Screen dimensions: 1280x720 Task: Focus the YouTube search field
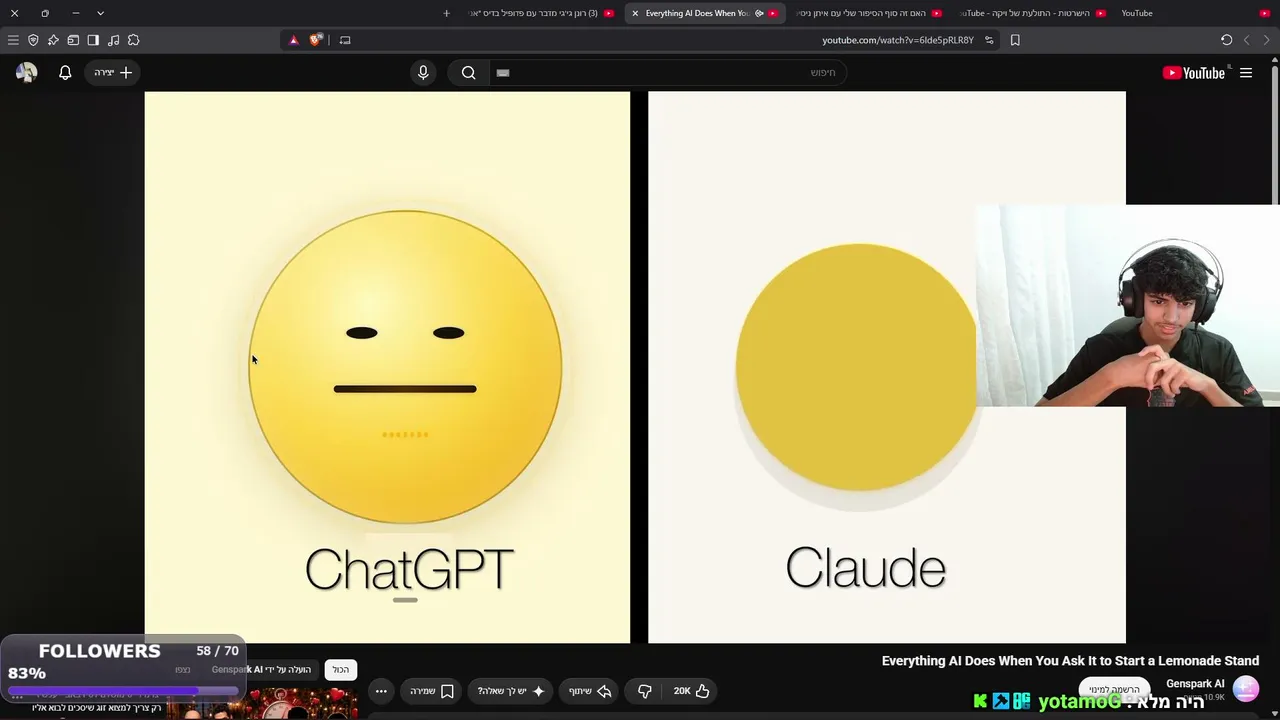[668, 73]
